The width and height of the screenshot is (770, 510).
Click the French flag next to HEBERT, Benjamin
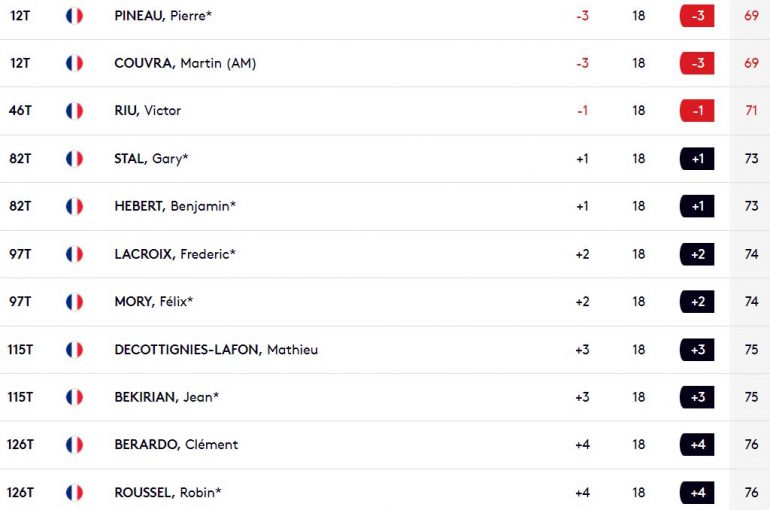pos(74,206)
